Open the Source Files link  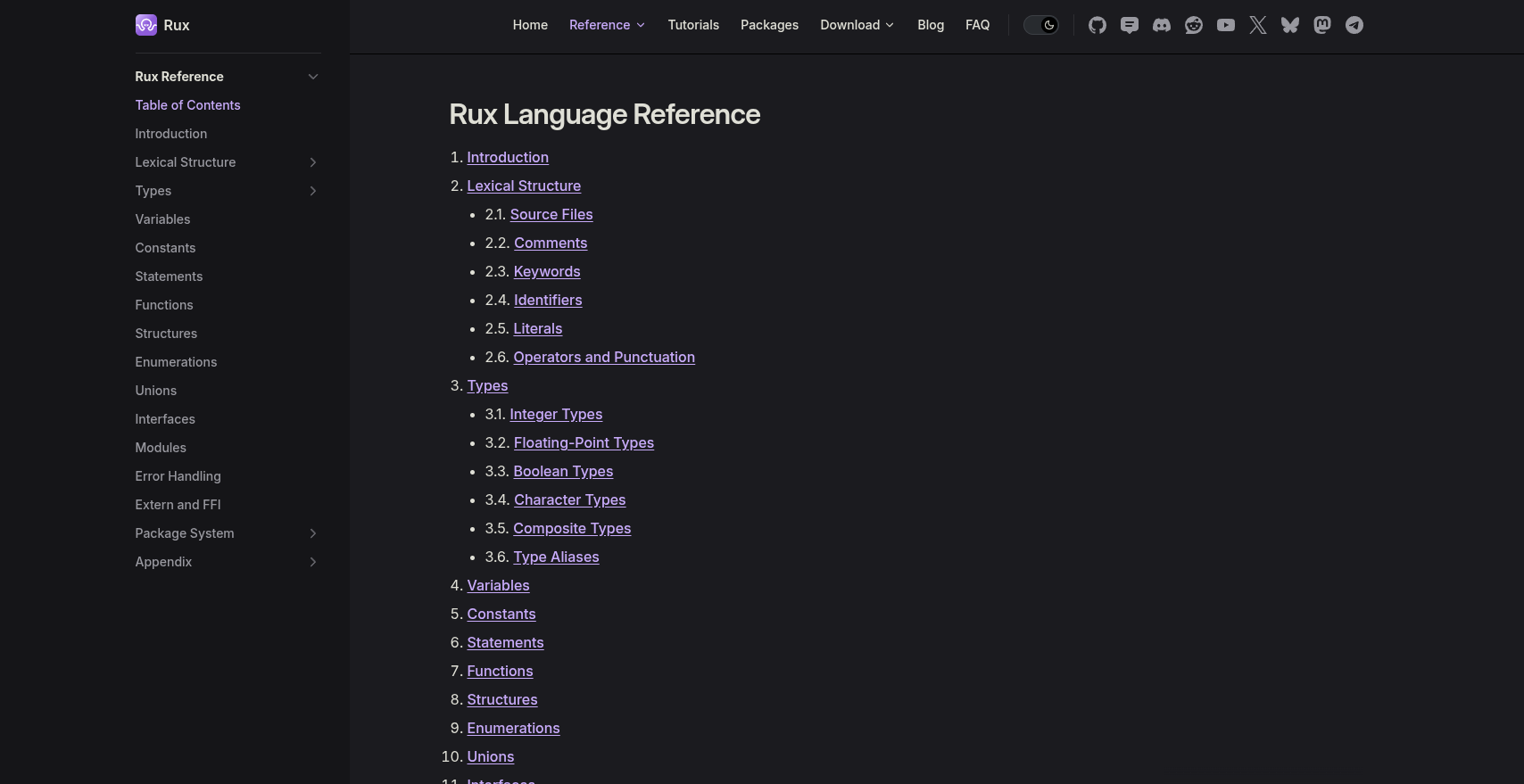[551, 214]
